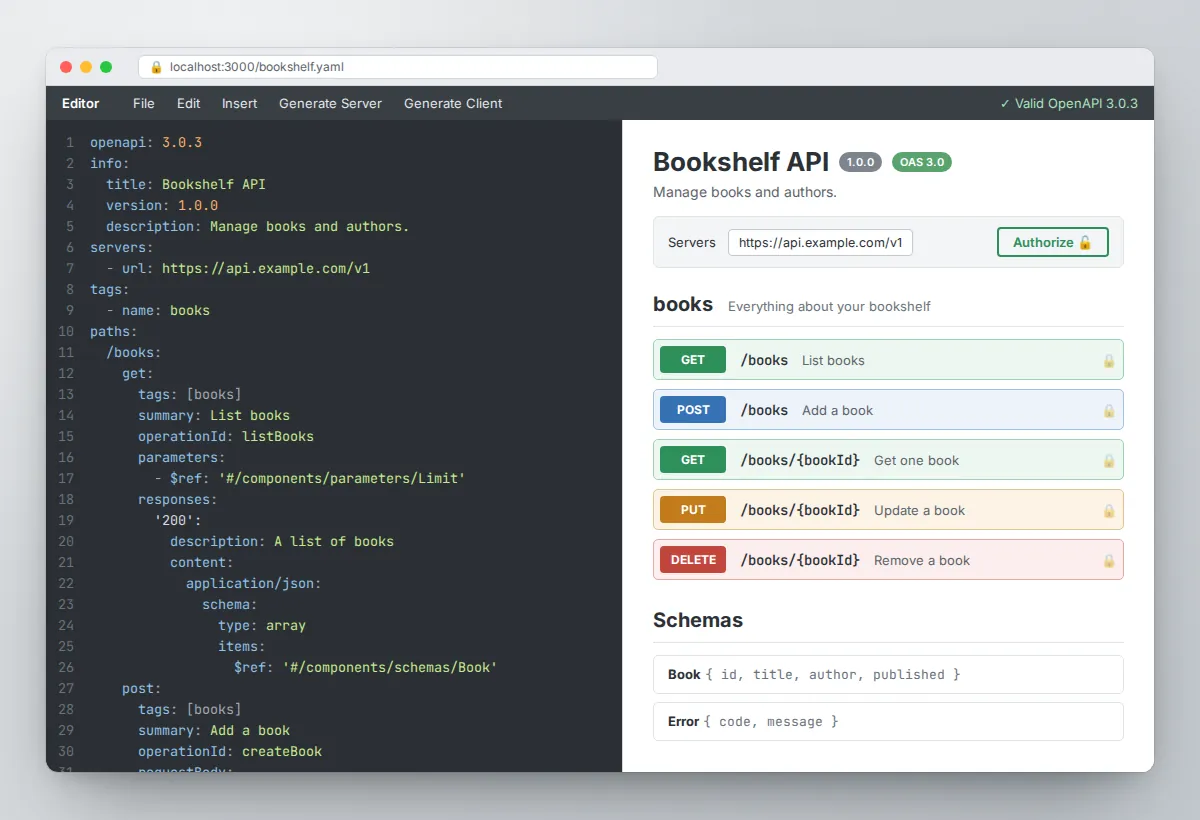Open the File menu
This screenshot has height=820, width=1200.
(x=144, y=103)
